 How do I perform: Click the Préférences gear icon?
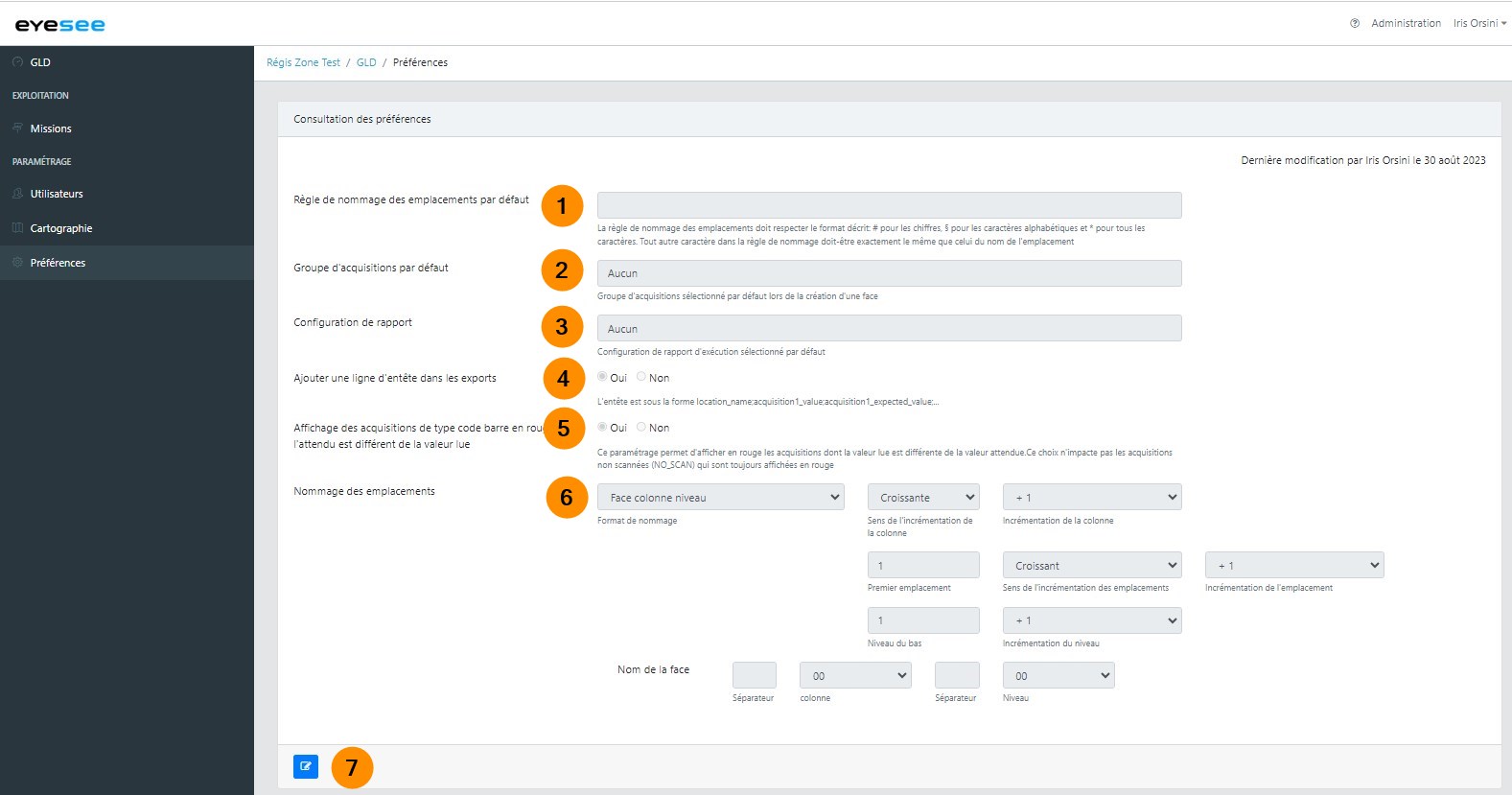coord(17,262)
